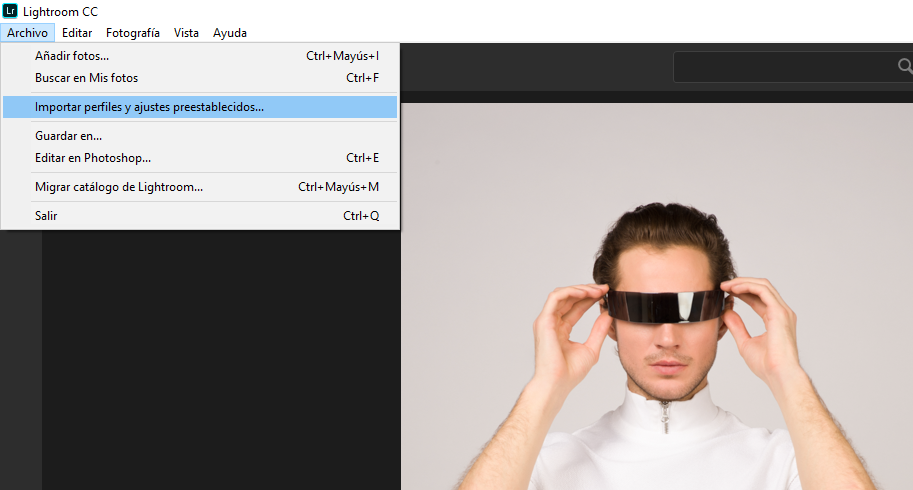Screen dimensions: 913x490
Task: Open the Editar menu
Action: pyautogui.click(x=77, y=33)
